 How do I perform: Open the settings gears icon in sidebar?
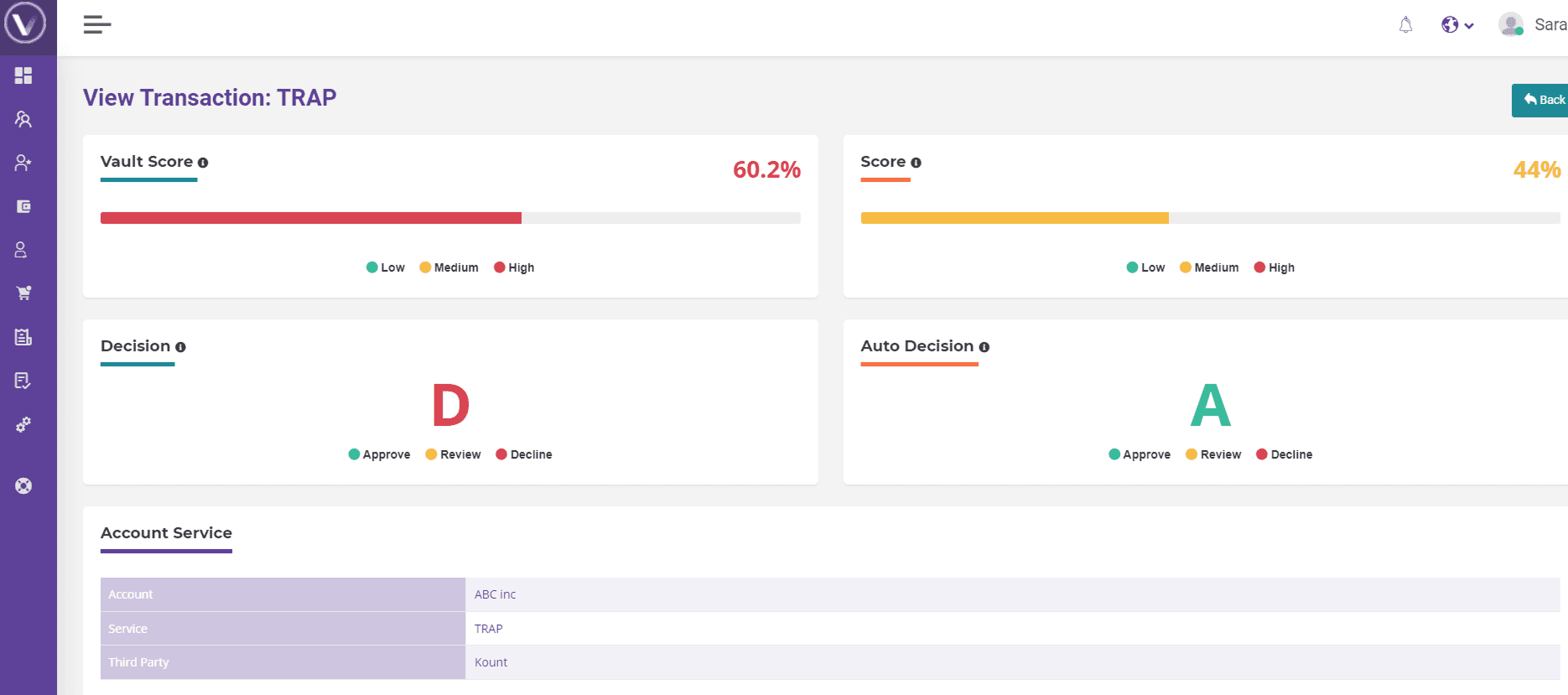click(23, 424)
